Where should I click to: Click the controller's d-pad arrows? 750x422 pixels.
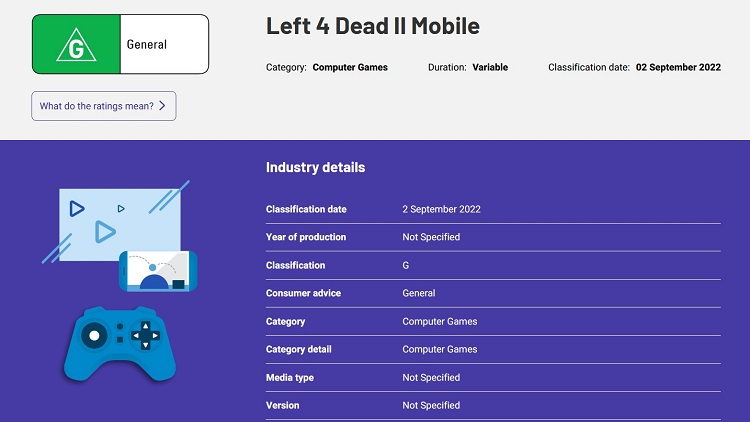(146, 335)
